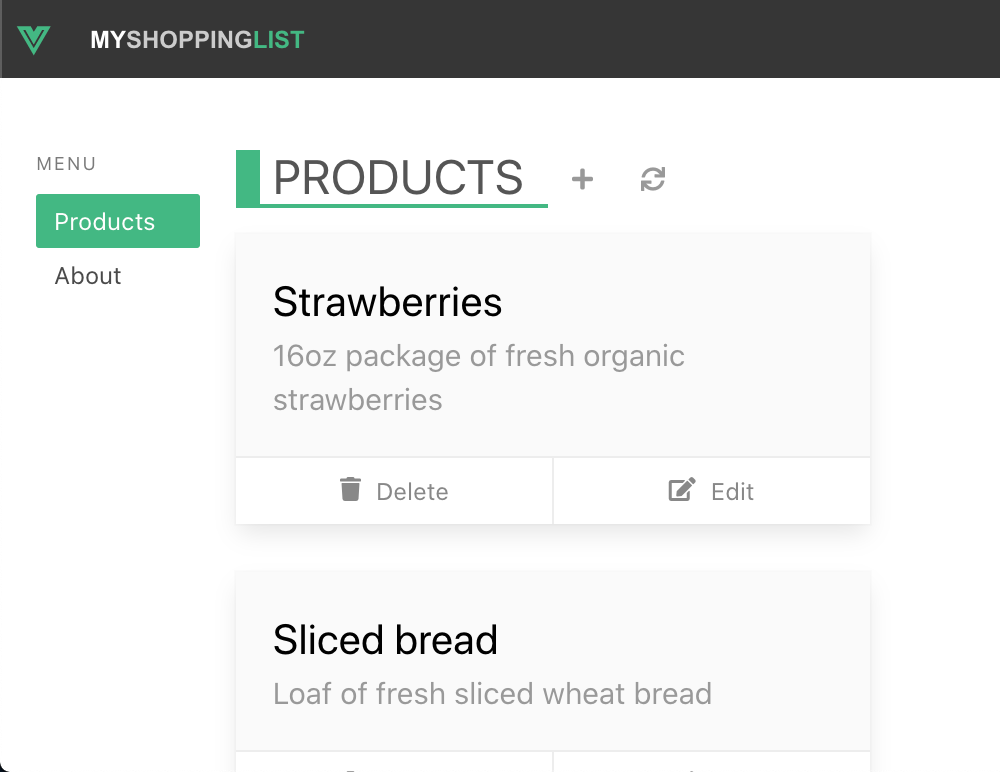The width and height of the screenshot is (1000, 772).
Task: Click the trash icon on the Strawberries card
Action: click(349, 489)
